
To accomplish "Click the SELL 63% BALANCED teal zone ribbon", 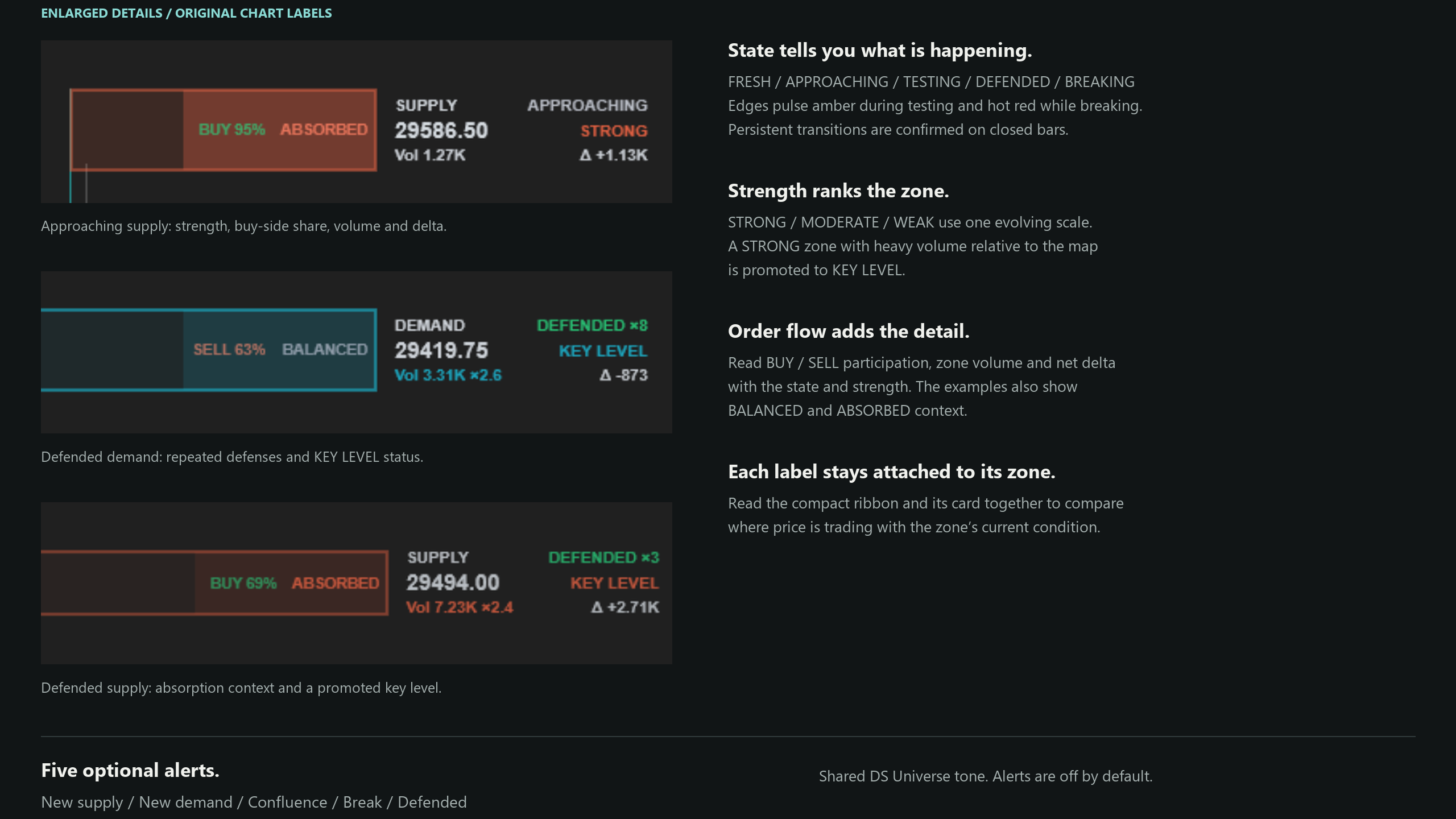I will (x=209, y=350).
